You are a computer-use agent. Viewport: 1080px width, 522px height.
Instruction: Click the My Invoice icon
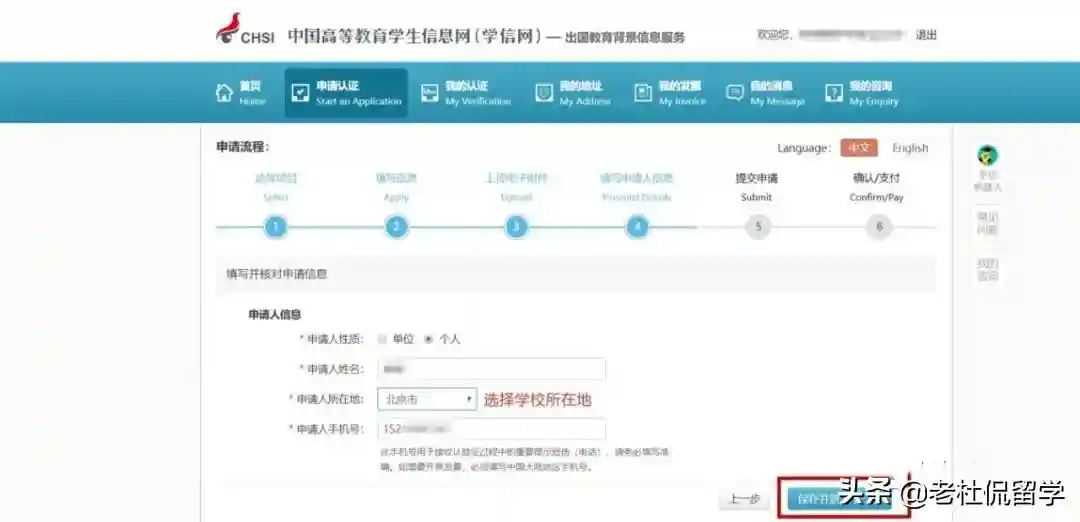coord(643,93)
